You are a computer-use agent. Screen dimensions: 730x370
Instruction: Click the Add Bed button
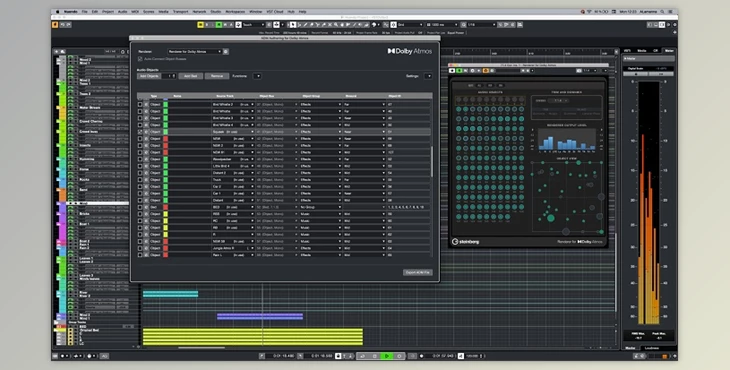click(190, 76)
